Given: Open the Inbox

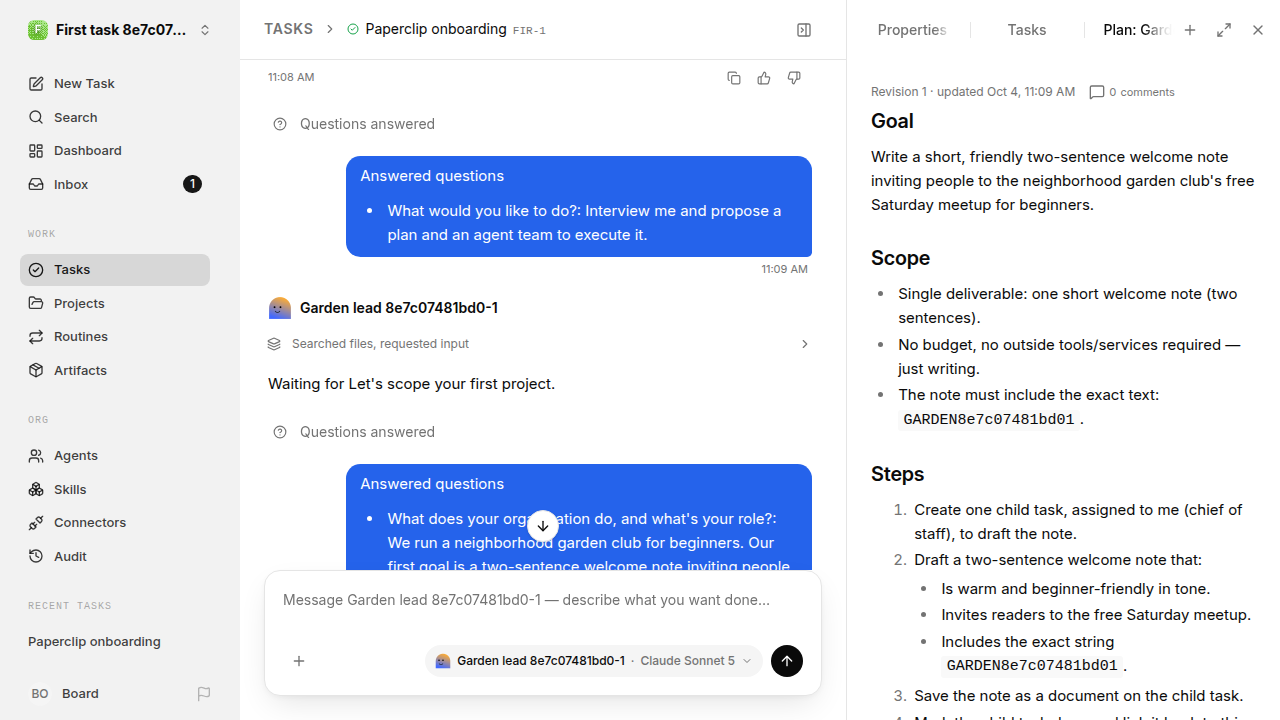Looking at the screenshot, I should click(115, 184).
